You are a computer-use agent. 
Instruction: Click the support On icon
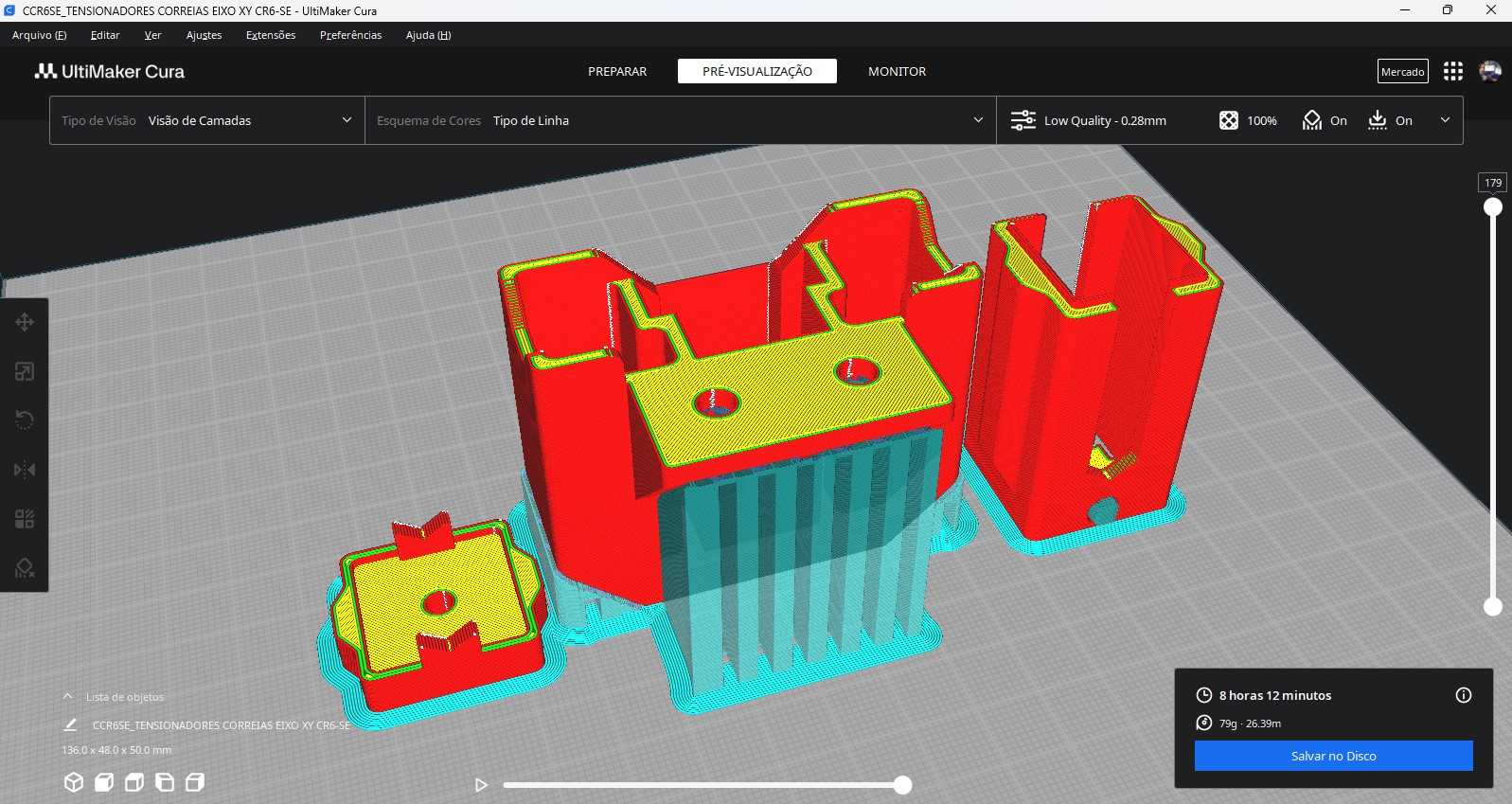[1312, 120]
